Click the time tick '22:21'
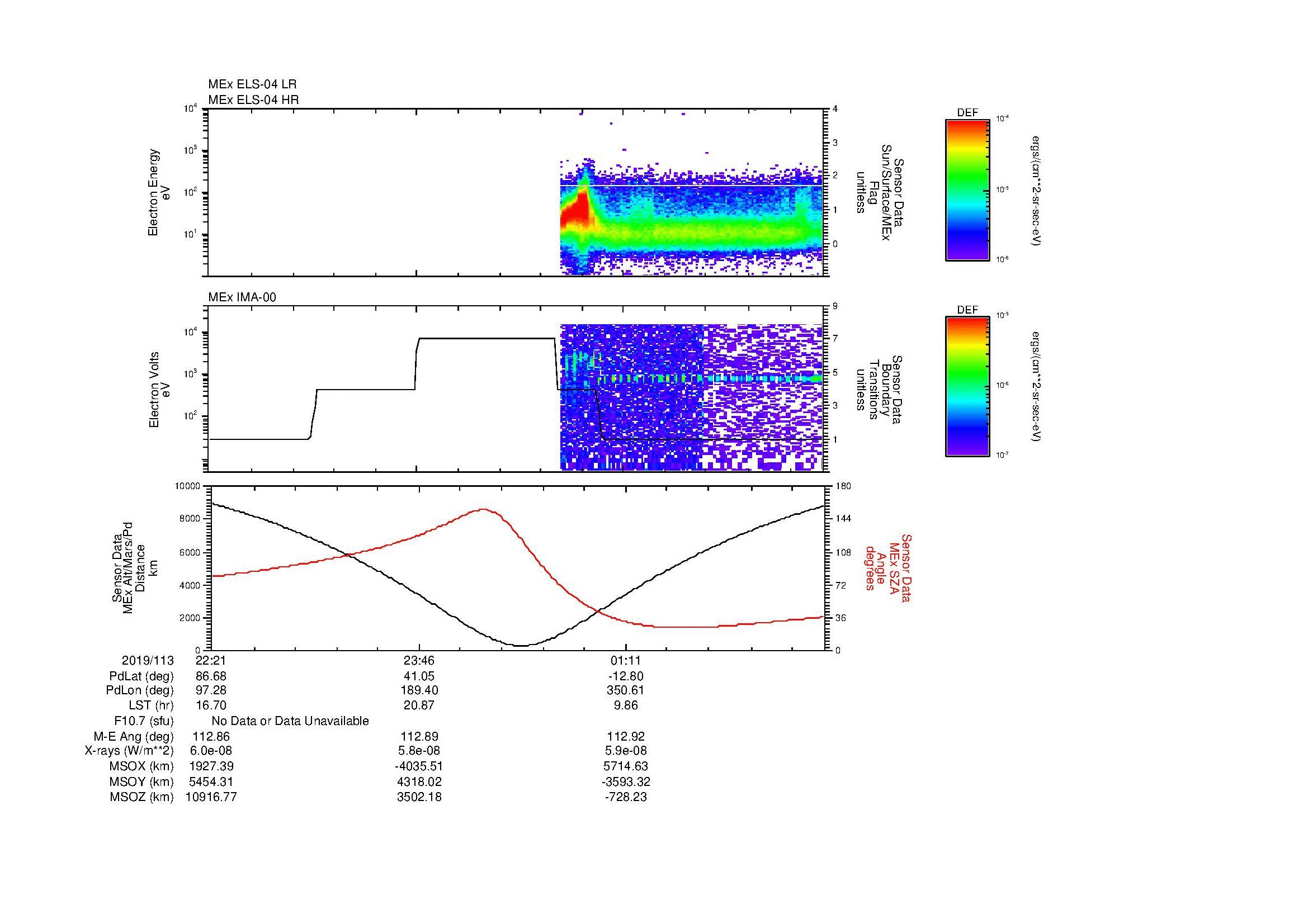 click(x=211, y=660)
